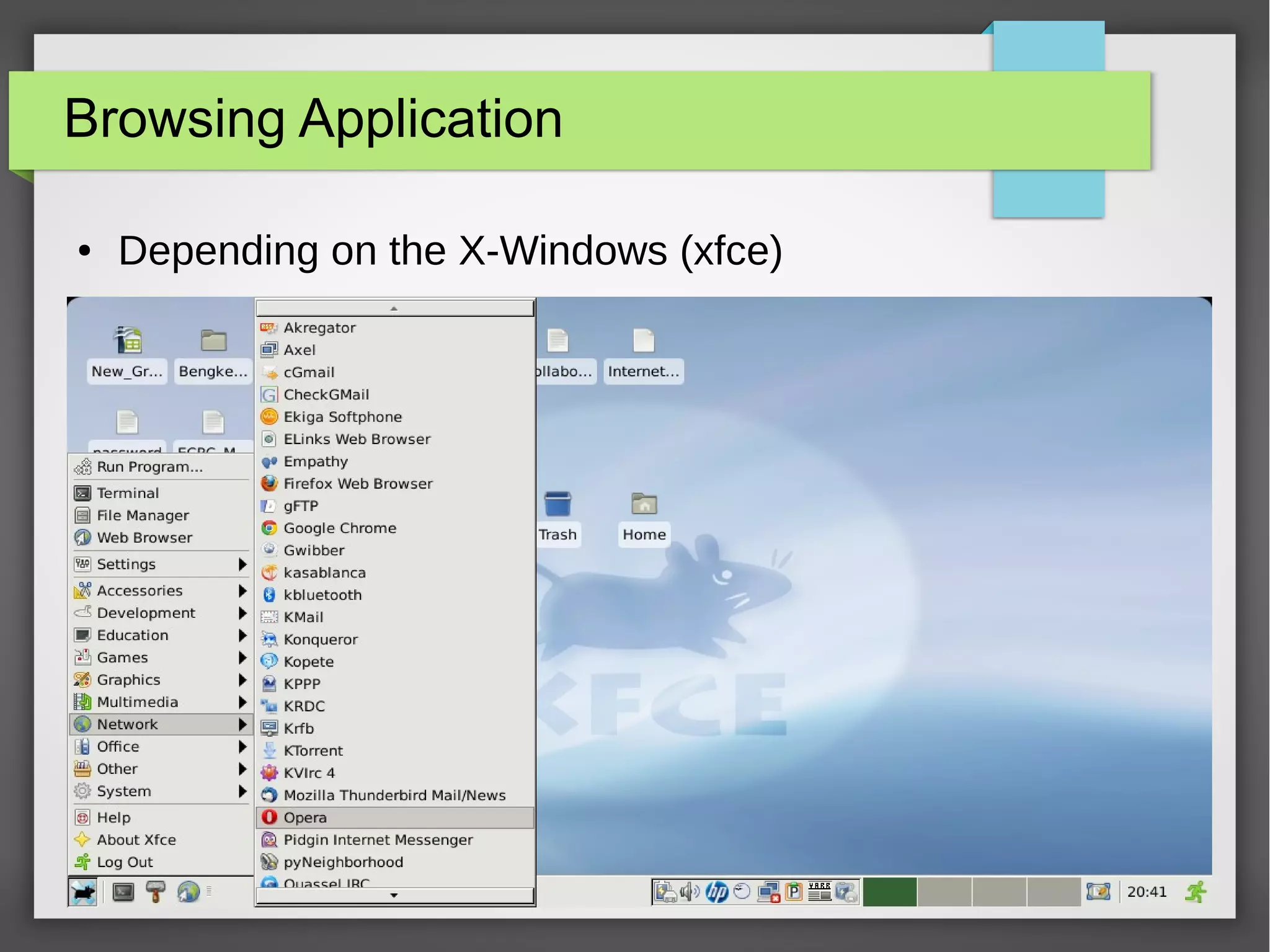
Task: Open the Trash desktop icon
Action: pyautogui.click(x=557, y=517)
